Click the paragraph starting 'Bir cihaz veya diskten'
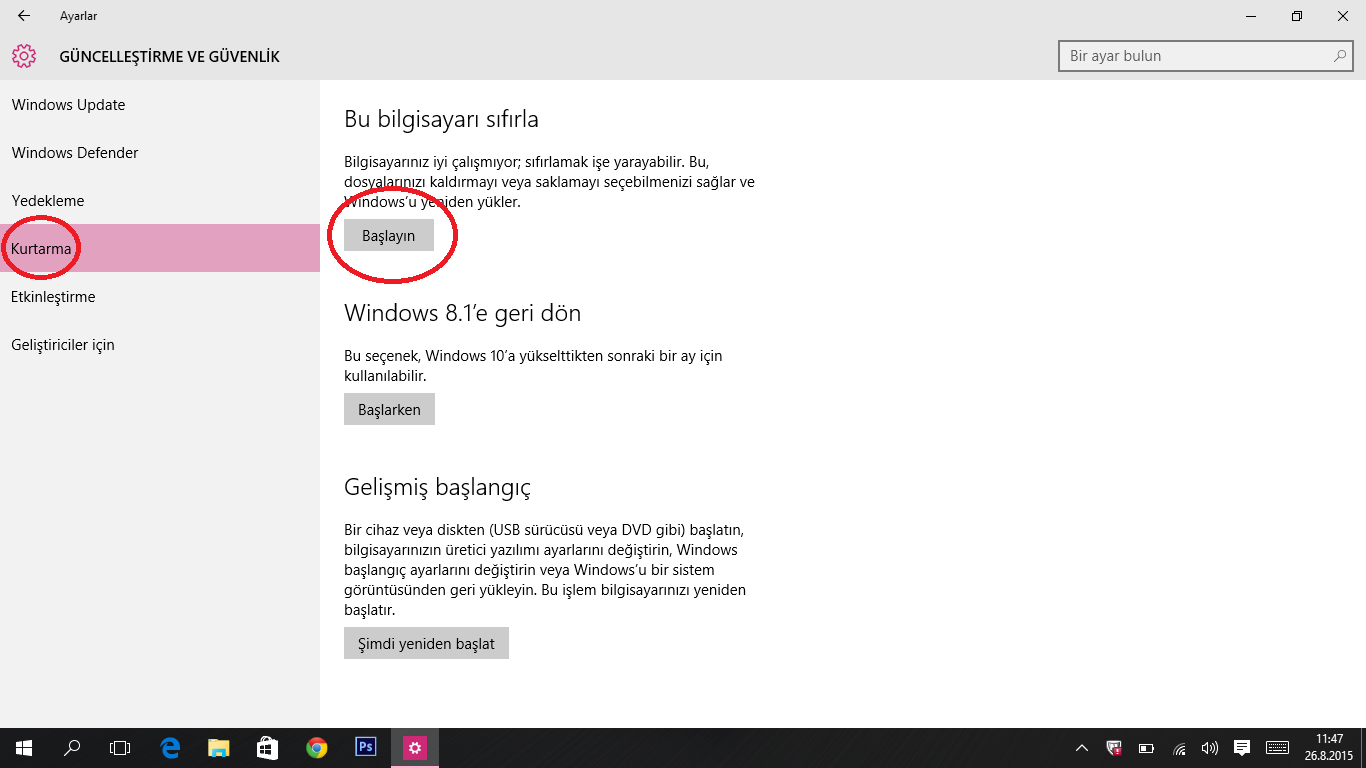Viewport: 1366px width, 768px height. coord(545,570)
